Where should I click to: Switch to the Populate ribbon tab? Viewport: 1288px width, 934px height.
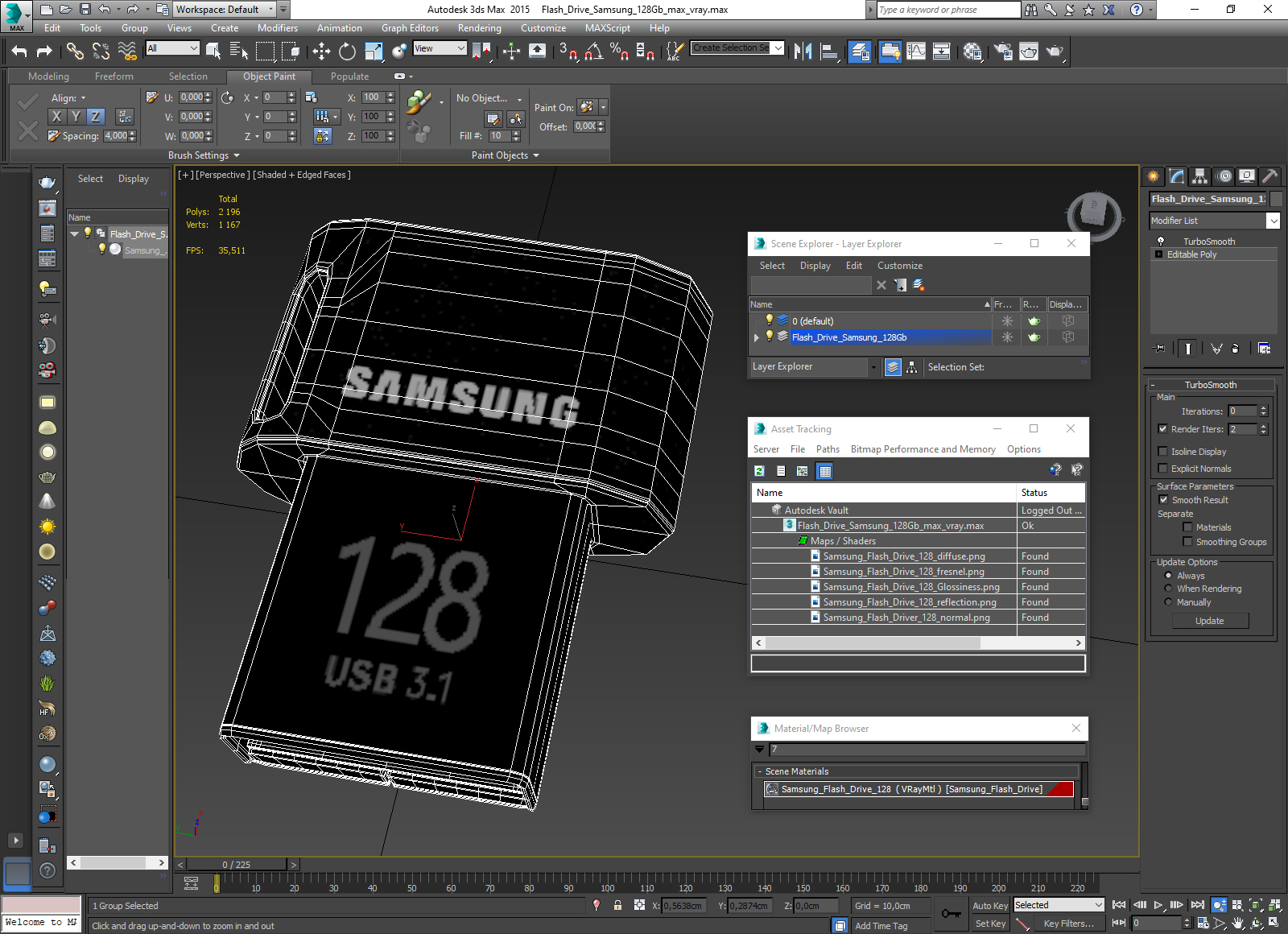pyautogui.click(x=350, y=76)
